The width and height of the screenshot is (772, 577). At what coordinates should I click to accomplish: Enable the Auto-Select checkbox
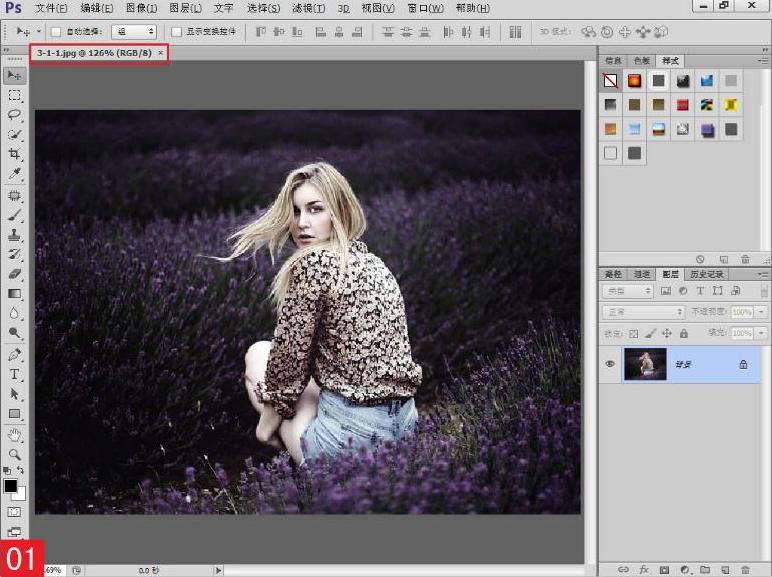(56, 32)
